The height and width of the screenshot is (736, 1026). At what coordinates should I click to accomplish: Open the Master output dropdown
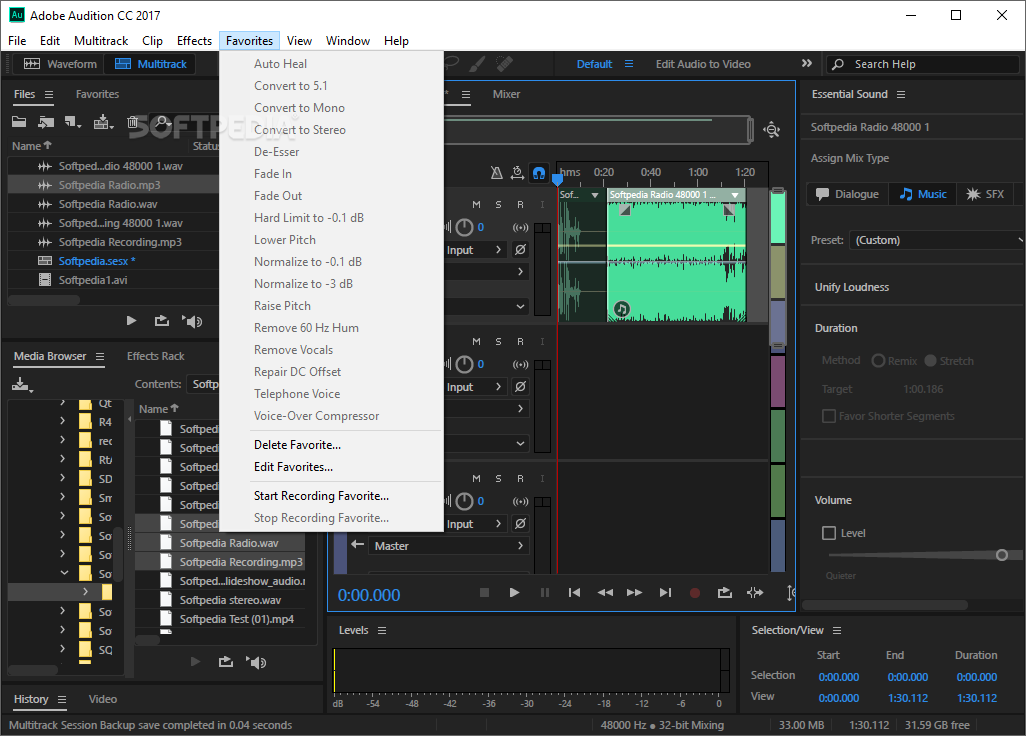pos(449,546)
